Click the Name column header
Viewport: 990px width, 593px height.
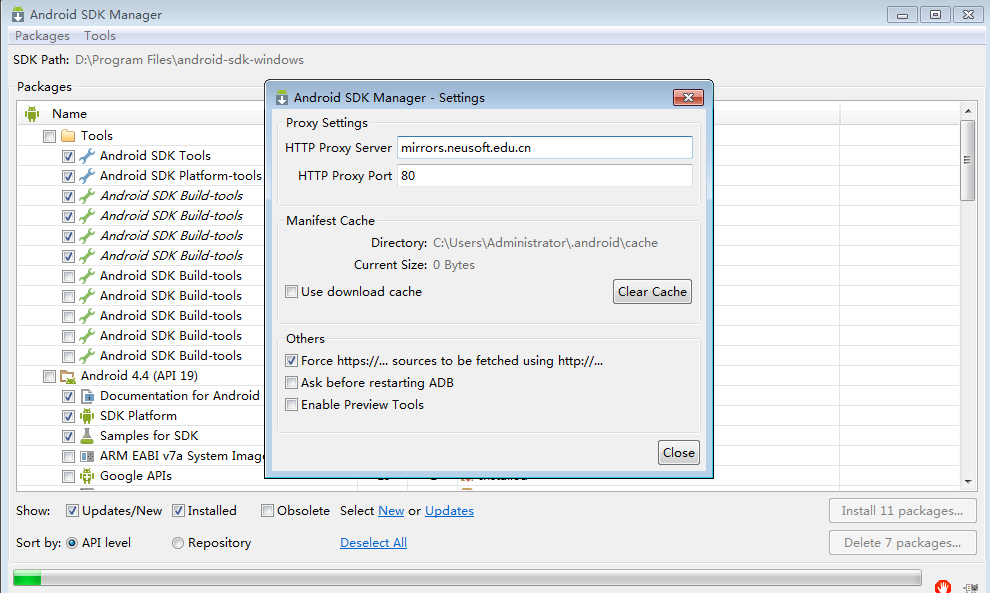[69, 114]
